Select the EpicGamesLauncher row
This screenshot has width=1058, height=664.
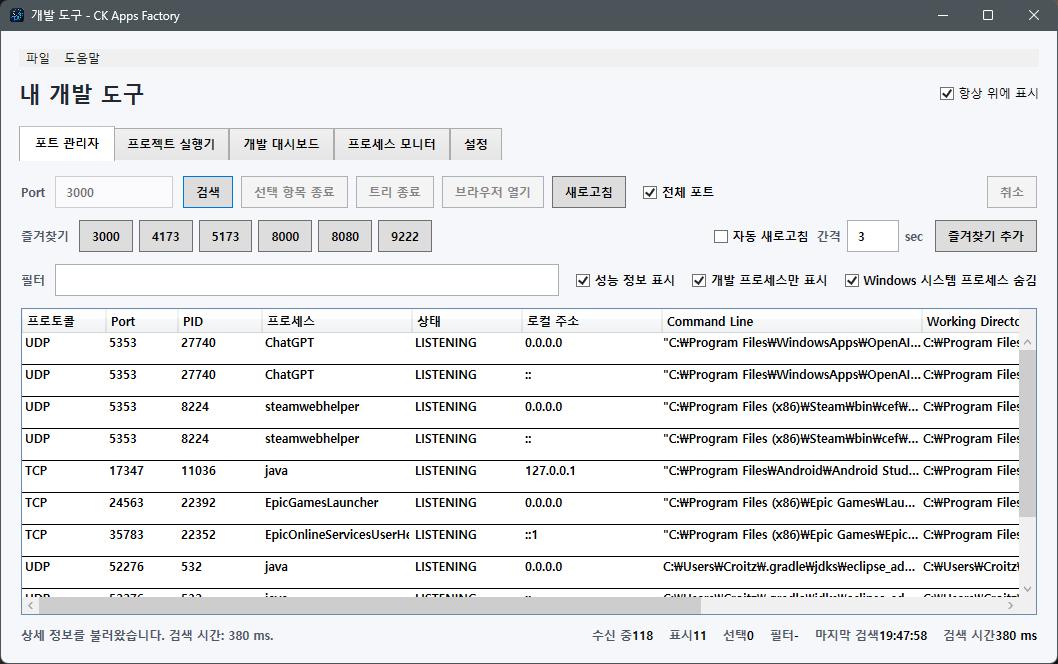pyautogui.click(x=520, y=508)
